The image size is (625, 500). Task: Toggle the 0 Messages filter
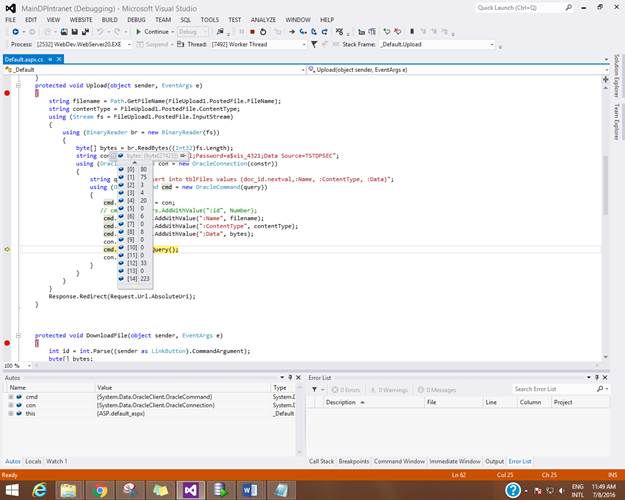[437, 389]
